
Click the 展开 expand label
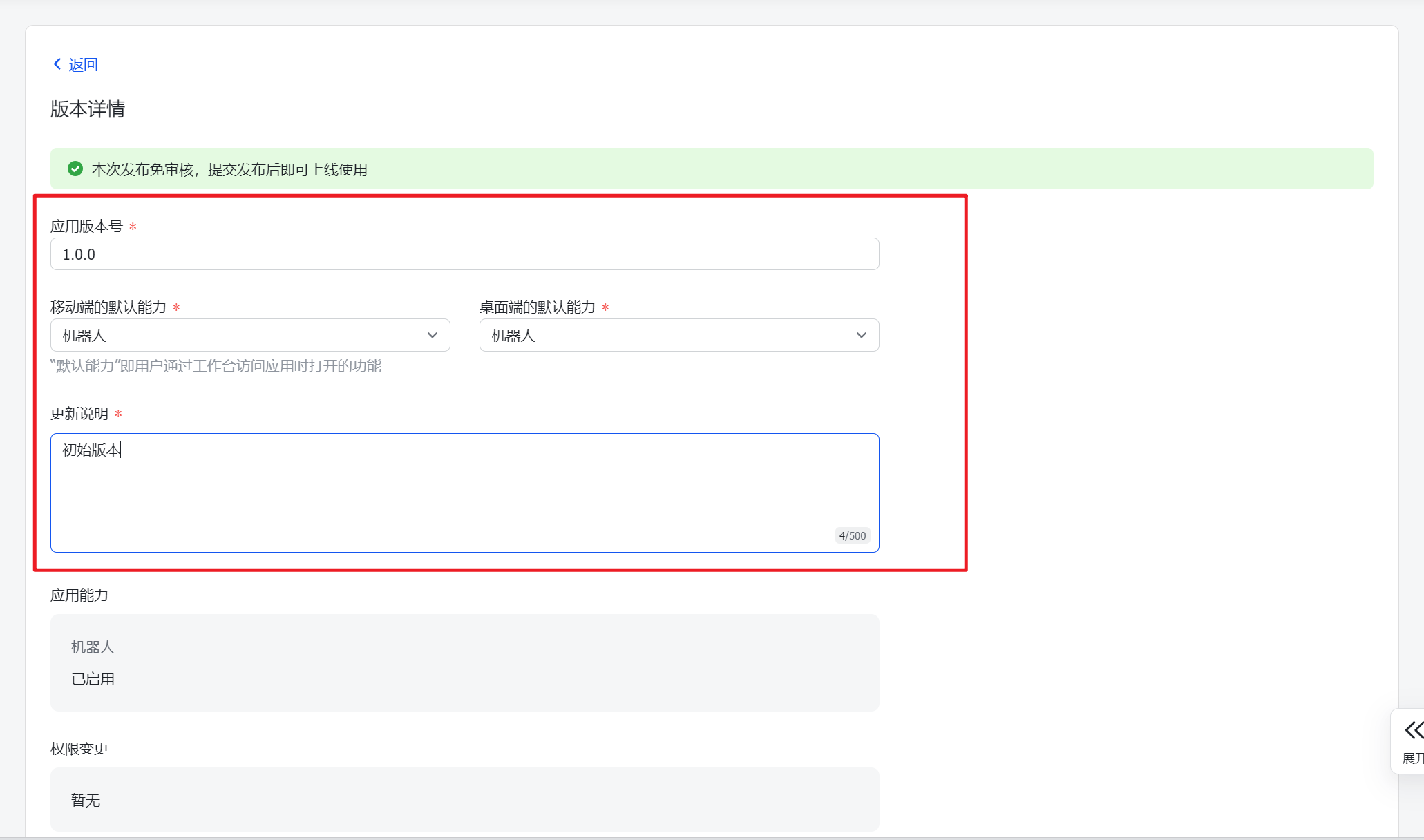(x=1412, y=758)
